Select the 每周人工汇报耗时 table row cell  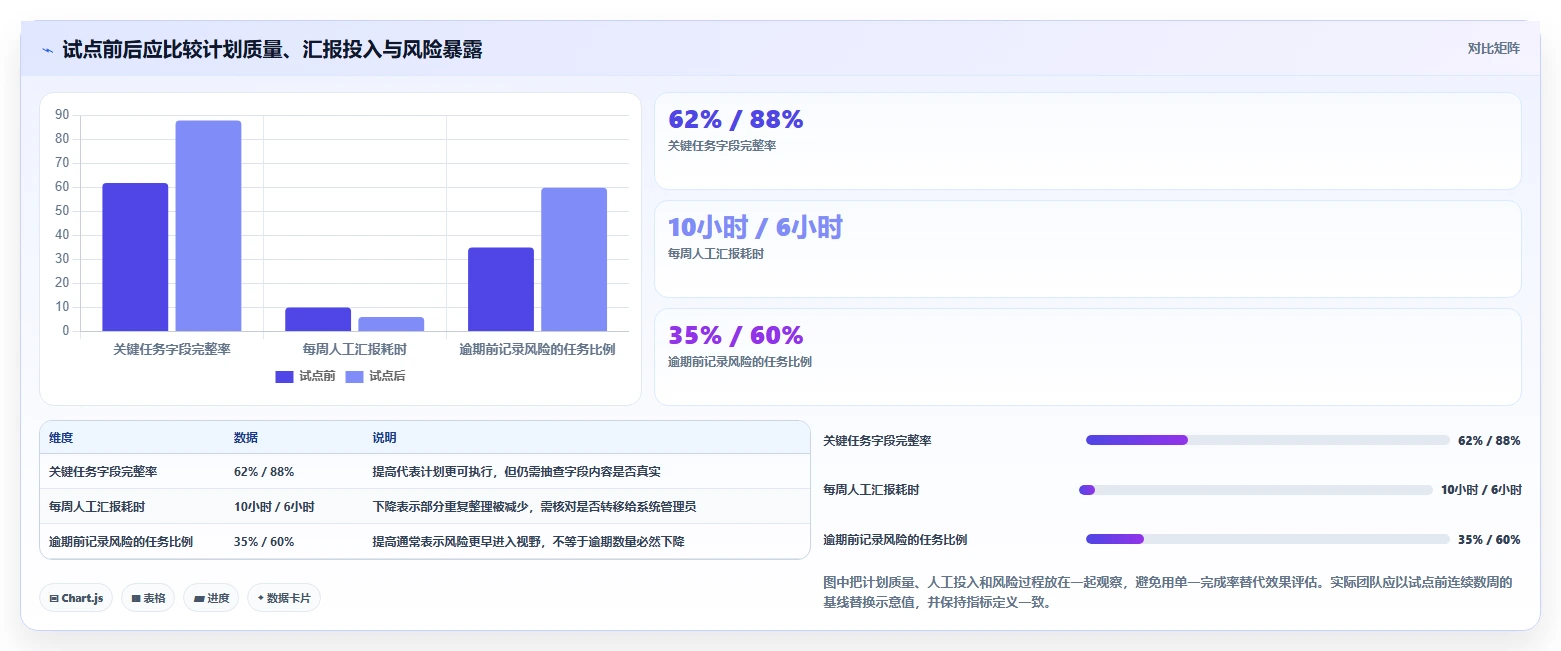coord(97,507)
